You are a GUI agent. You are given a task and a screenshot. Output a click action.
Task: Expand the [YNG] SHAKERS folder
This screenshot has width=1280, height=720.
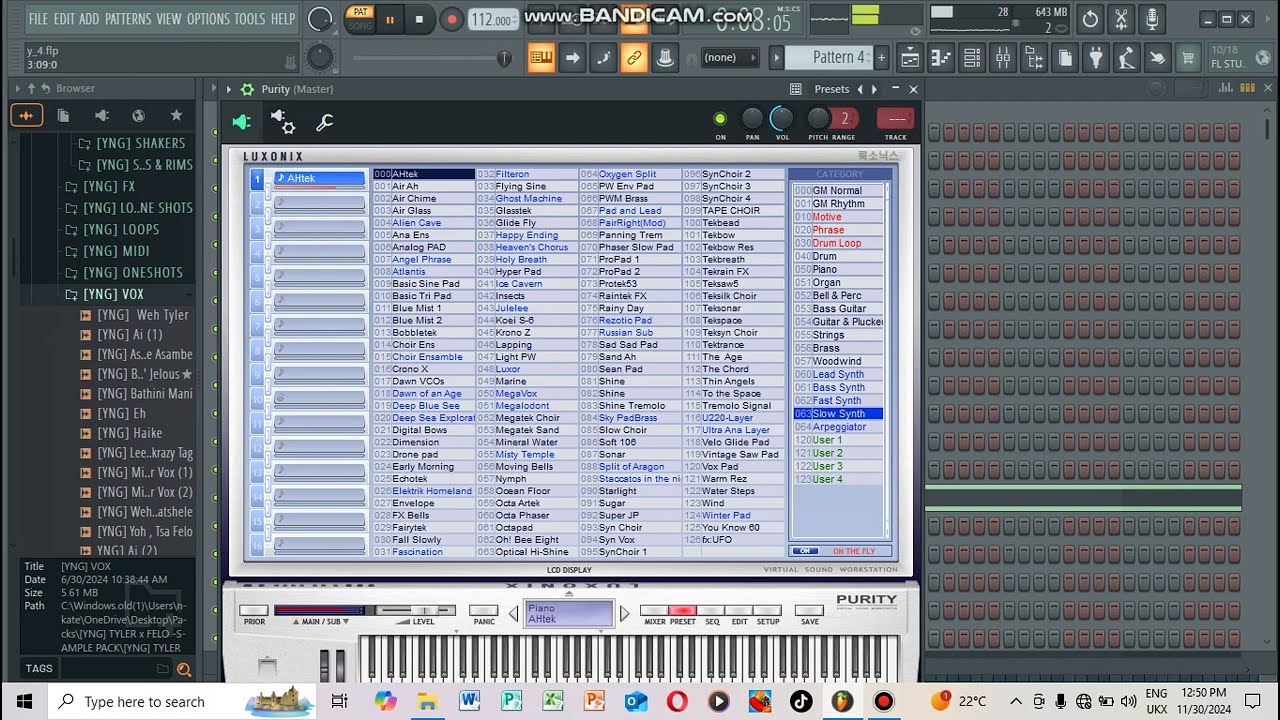132,143
